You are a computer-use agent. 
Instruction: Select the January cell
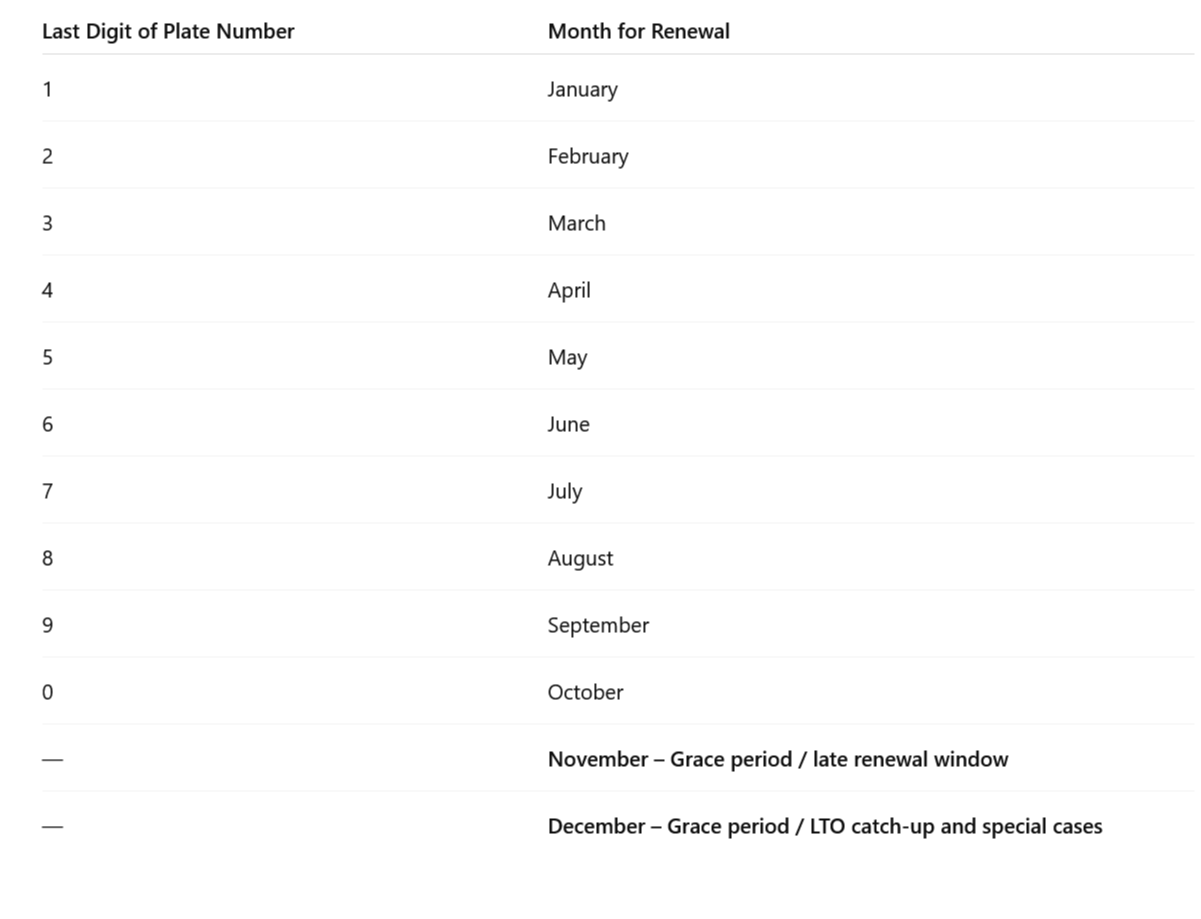coord(582,89)
